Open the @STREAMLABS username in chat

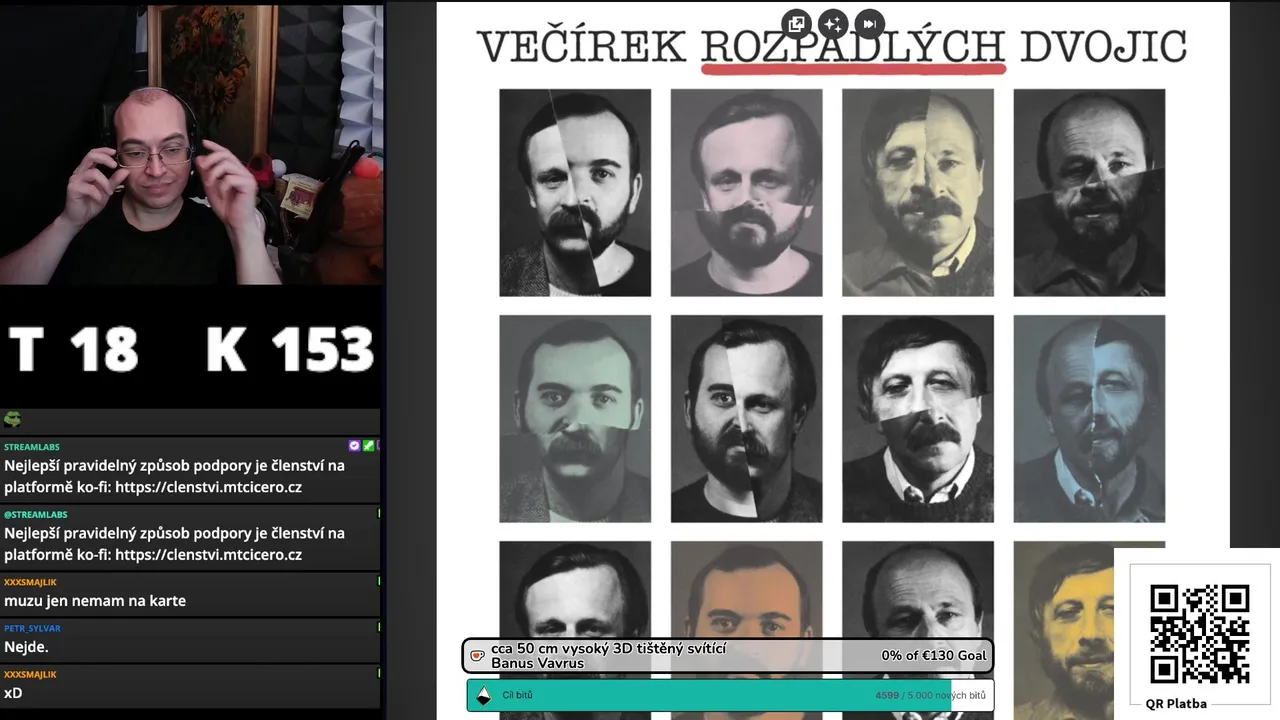pyautogui.click(x=35, y=514)
